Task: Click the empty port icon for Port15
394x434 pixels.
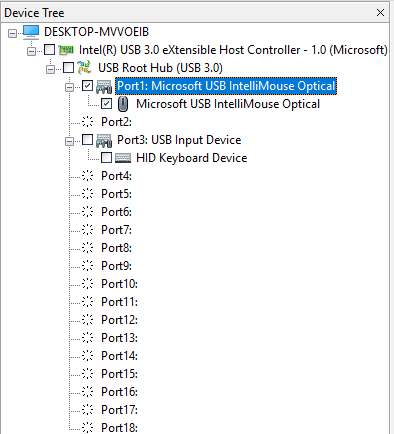Action: tap(87, 374)
